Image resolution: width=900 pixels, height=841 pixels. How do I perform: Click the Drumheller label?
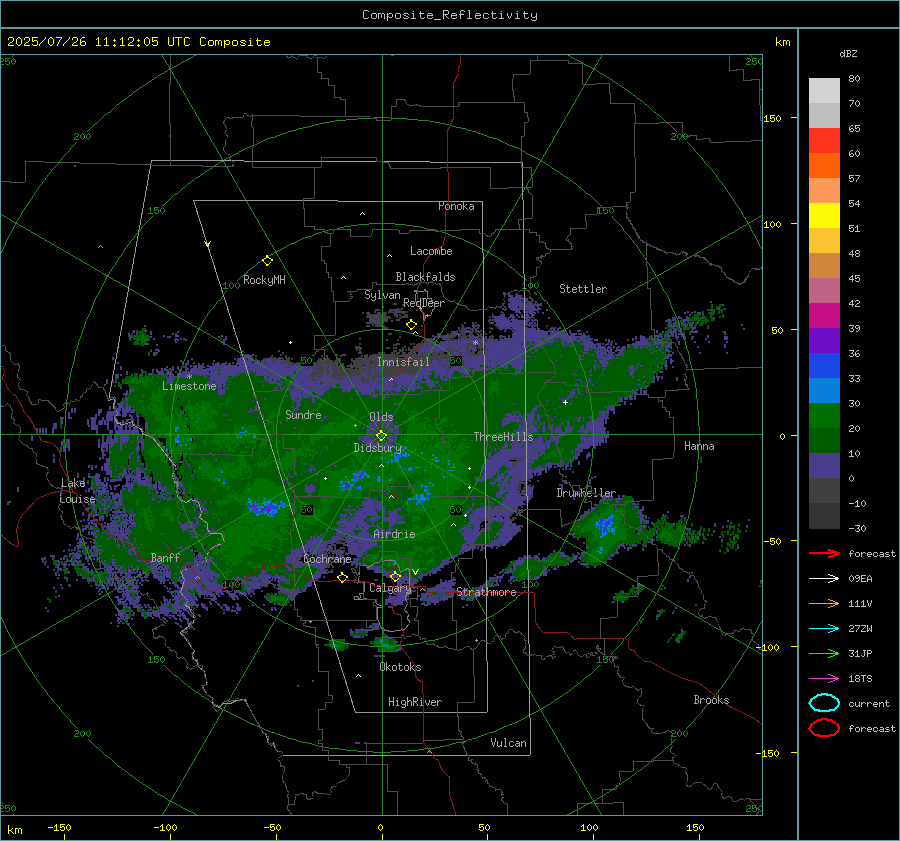(585, 493)
